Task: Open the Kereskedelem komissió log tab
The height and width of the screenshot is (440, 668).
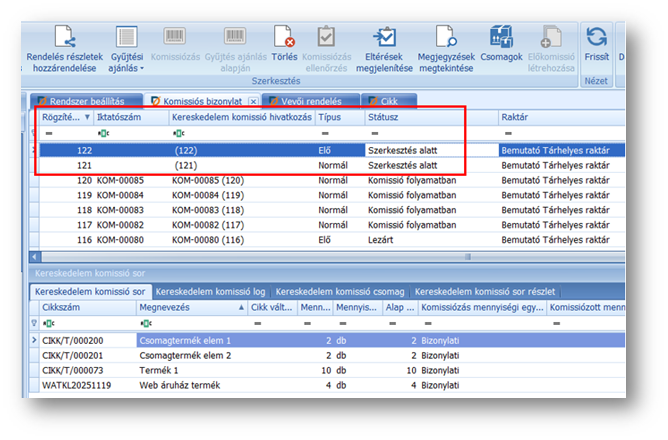Action: point(211,291)
